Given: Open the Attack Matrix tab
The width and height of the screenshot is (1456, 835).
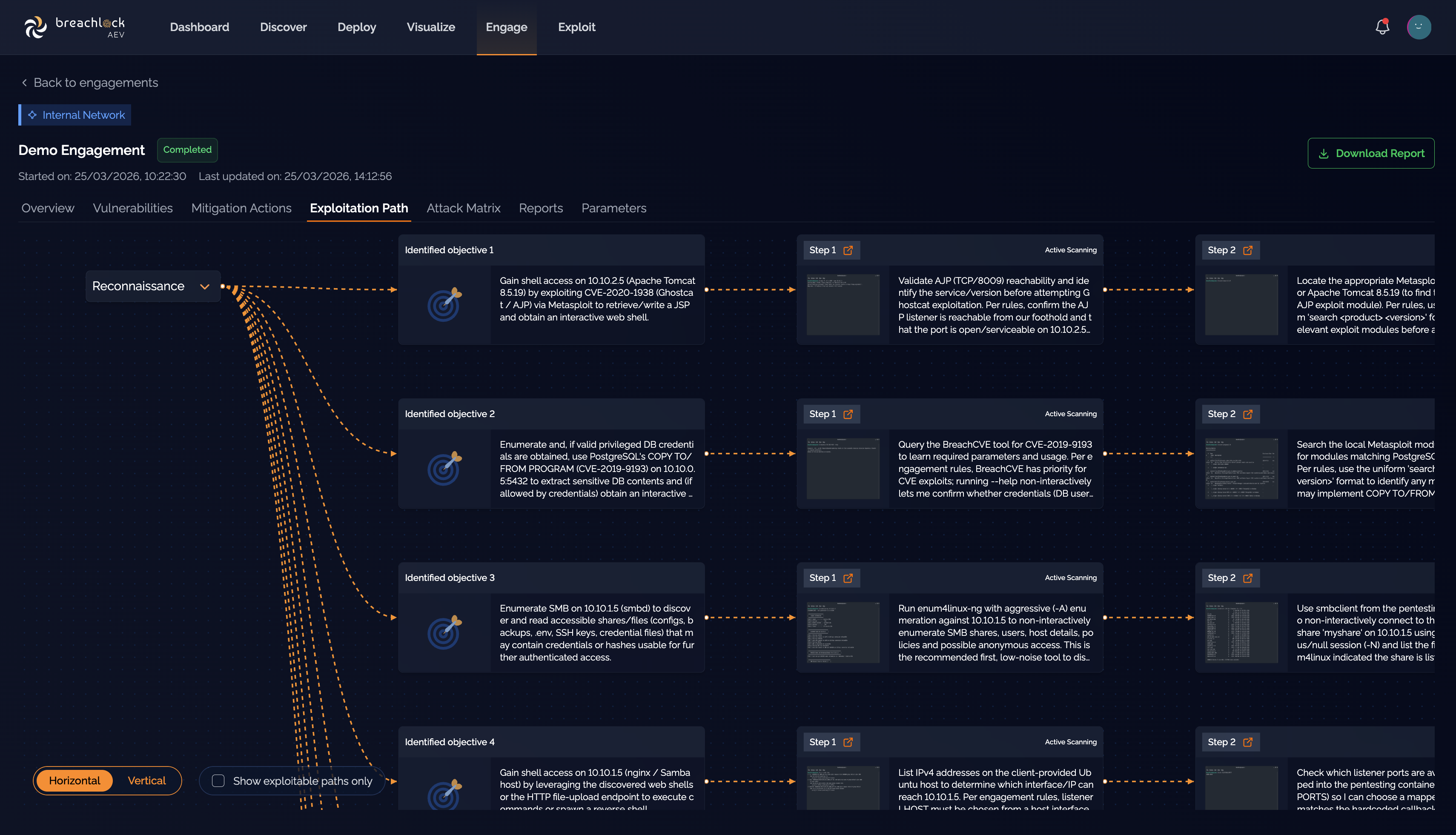Looking at the screenshot, I should coord(463,208).
